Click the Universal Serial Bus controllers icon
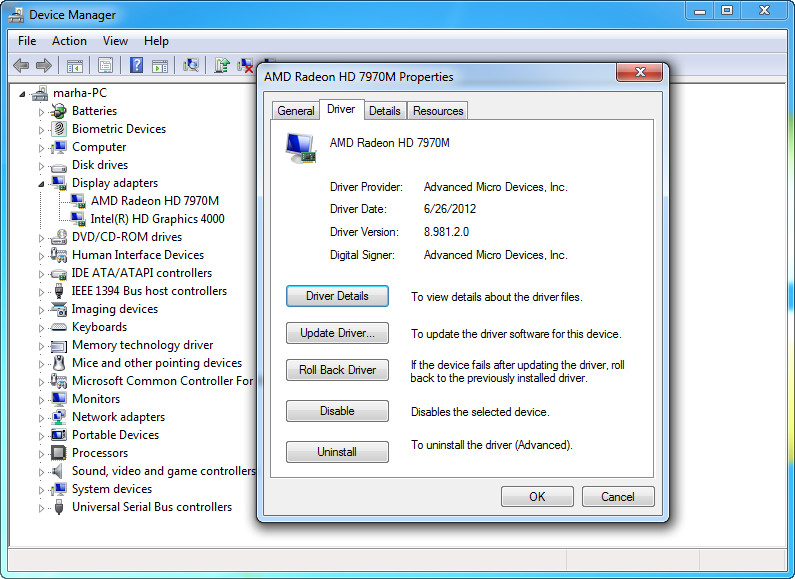The width and height of the screenshot is (795, 579). pos(59,507)
